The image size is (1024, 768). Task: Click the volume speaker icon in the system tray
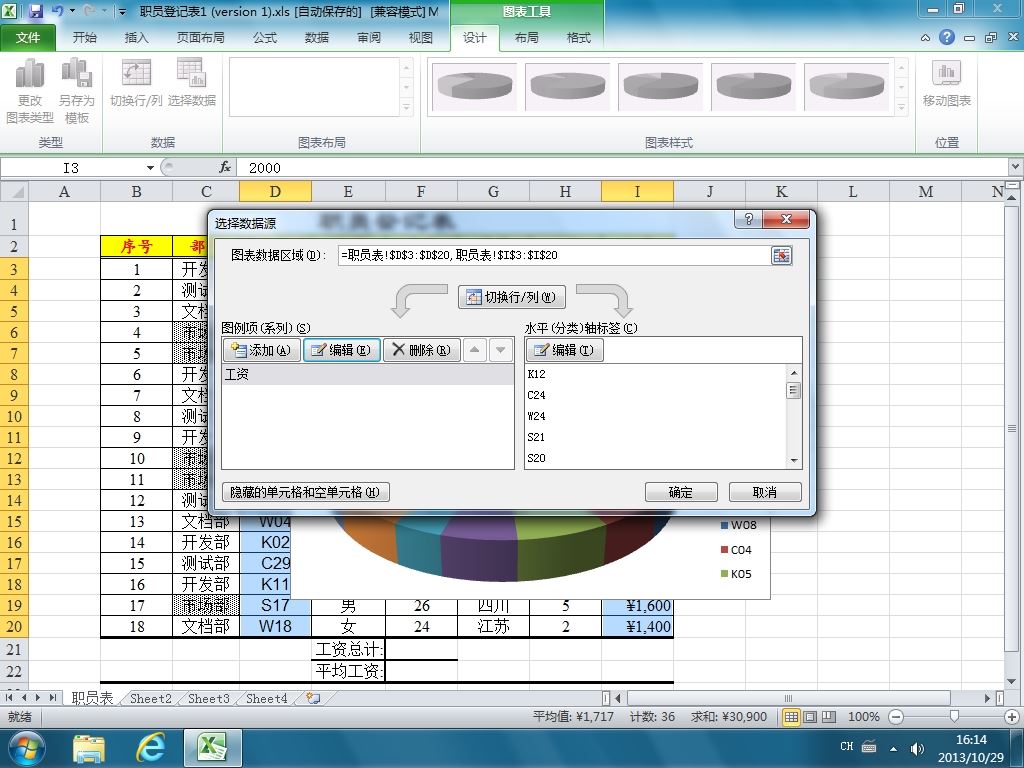pyautogui.click(x=917, y=748)
